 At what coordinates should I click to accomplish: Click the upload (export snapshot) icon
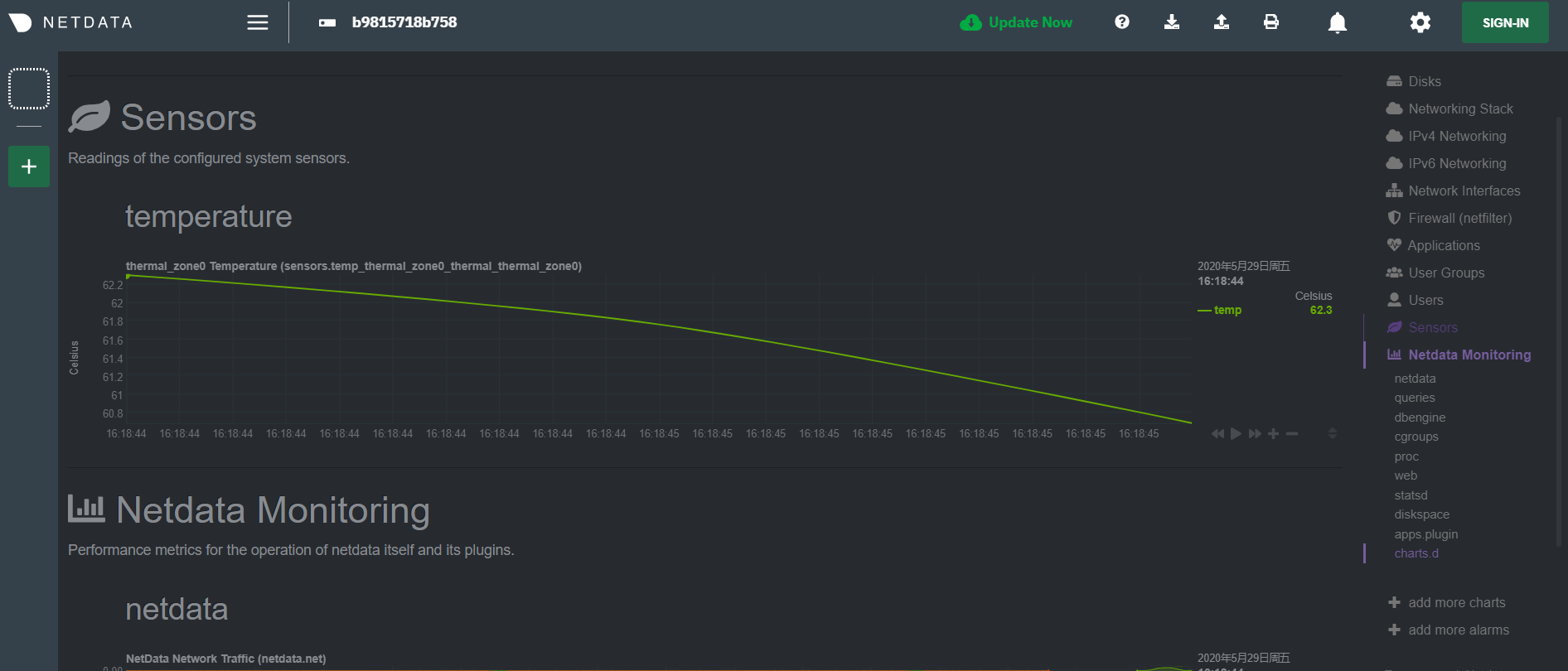point(1222,22)
